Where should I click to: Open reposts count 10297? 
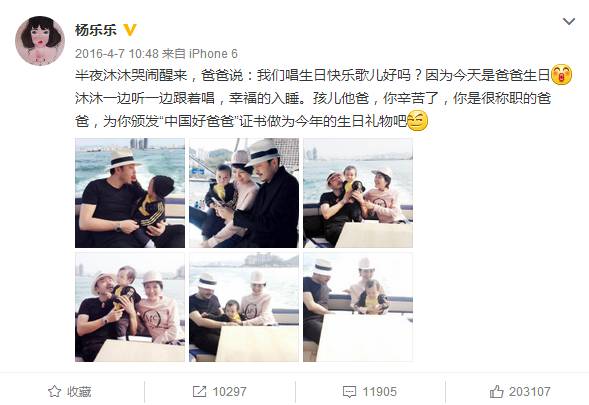click(x=220, y=391)
